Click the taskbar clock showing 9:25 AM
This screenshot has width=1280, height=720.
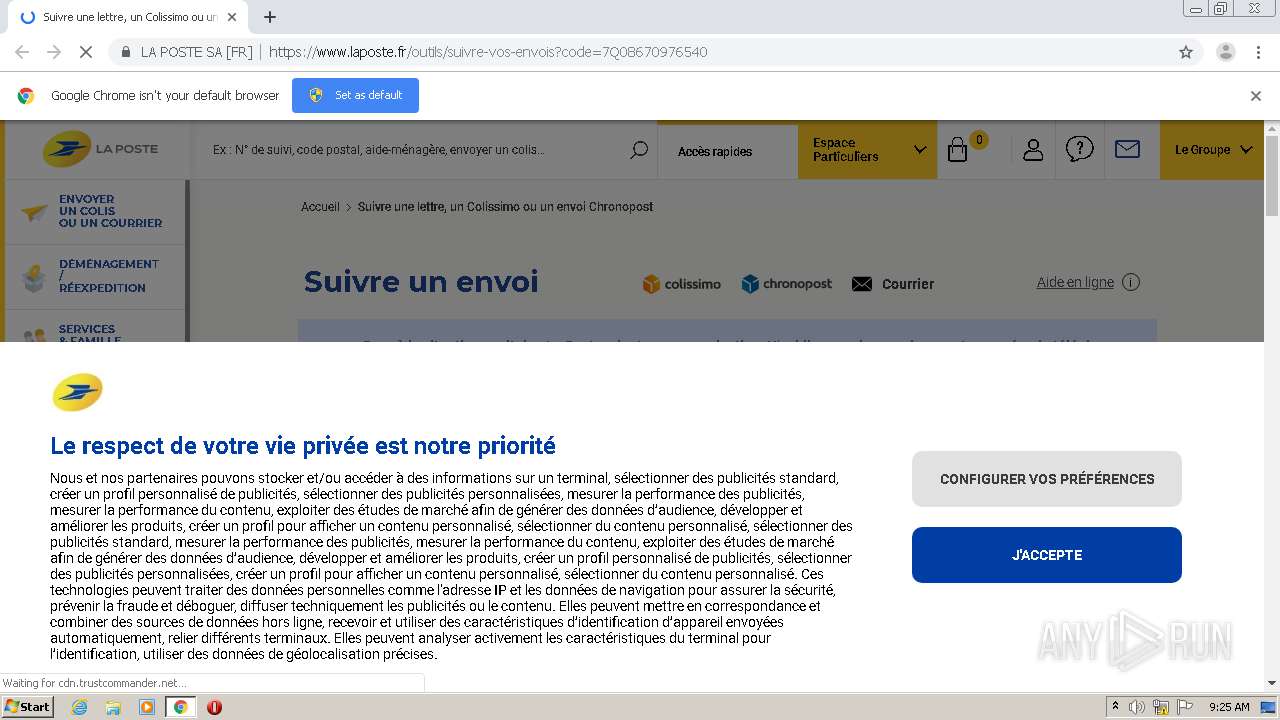(1229, 707)
